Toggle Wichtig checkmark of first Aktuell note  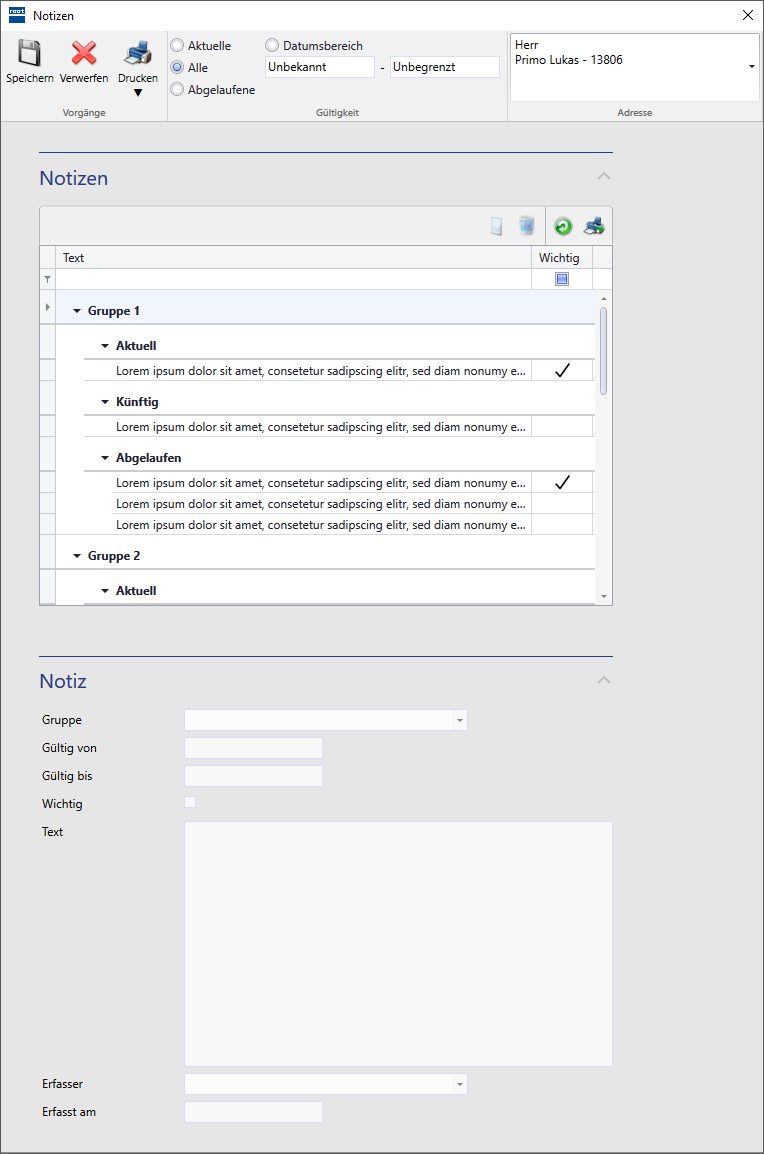coord(562,370)
